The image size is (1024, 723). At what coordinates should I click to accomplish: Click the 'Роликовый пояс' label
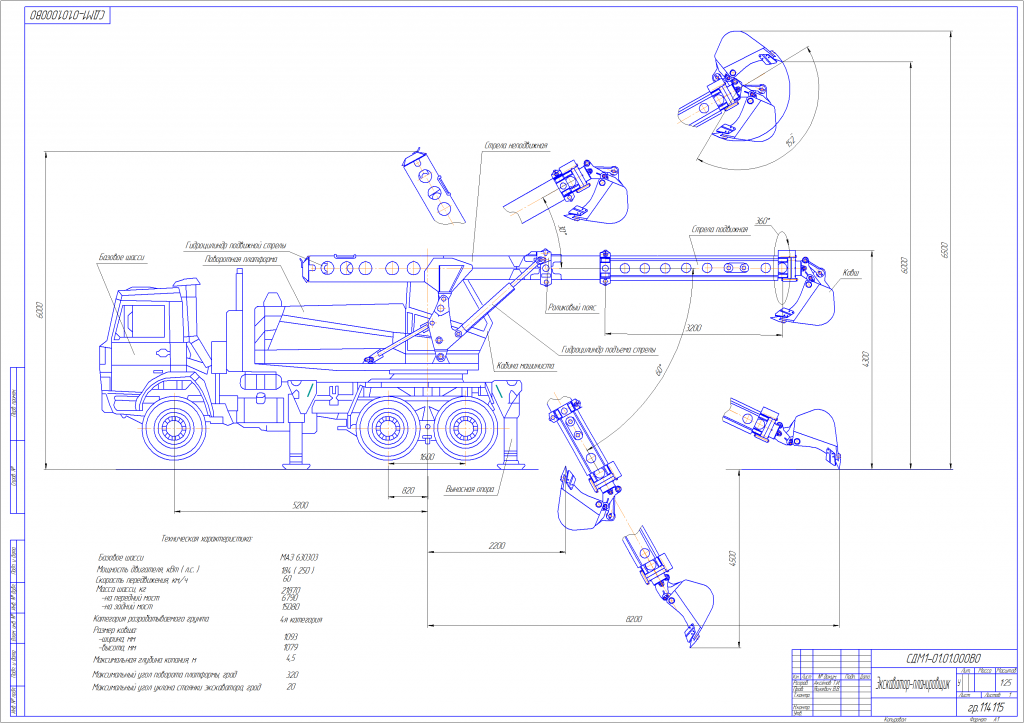(572, 307)
